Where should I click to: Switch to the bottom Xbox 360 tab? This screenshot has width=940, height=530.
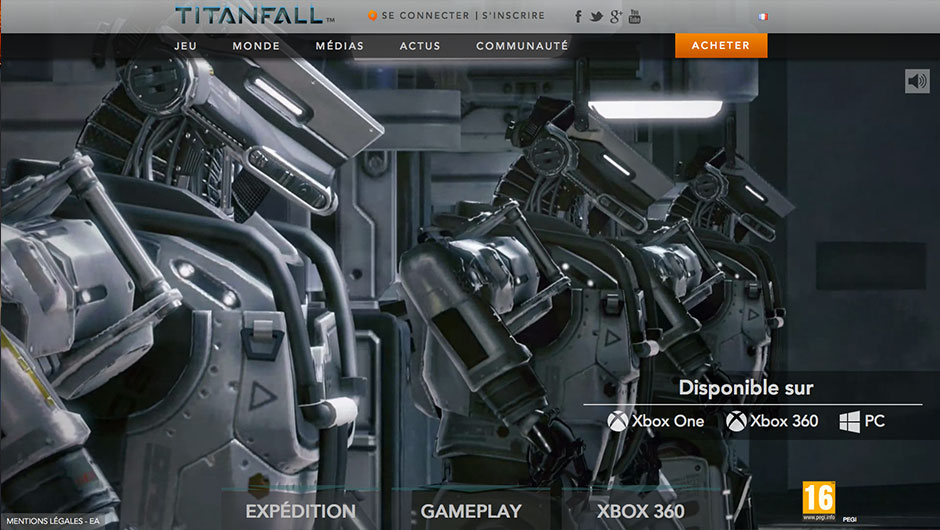(640, 511)
